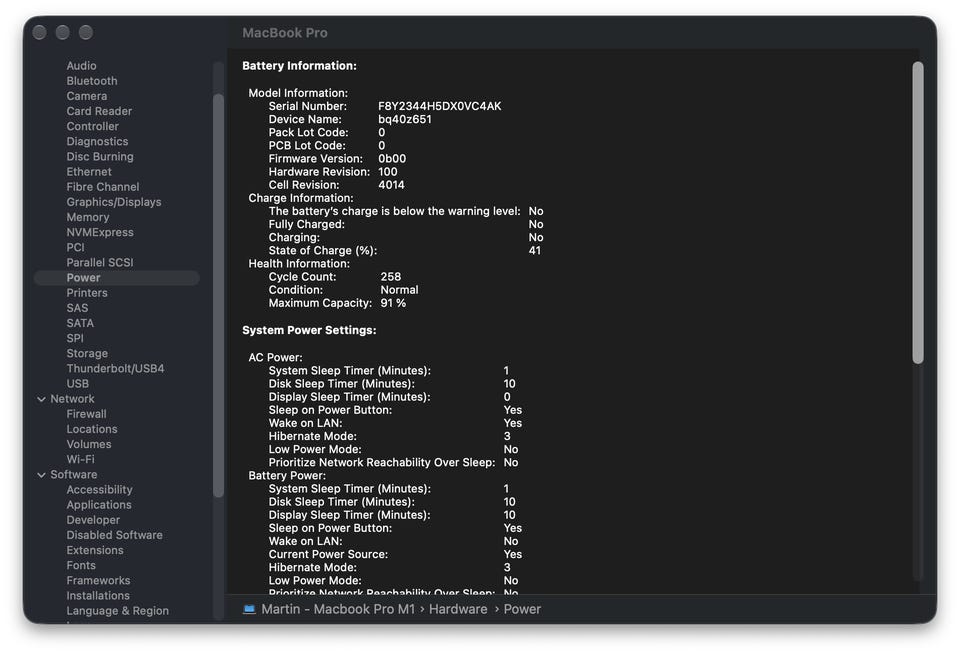Click the Cell Revision value 4014
The image size is (960, 654).
391,185
